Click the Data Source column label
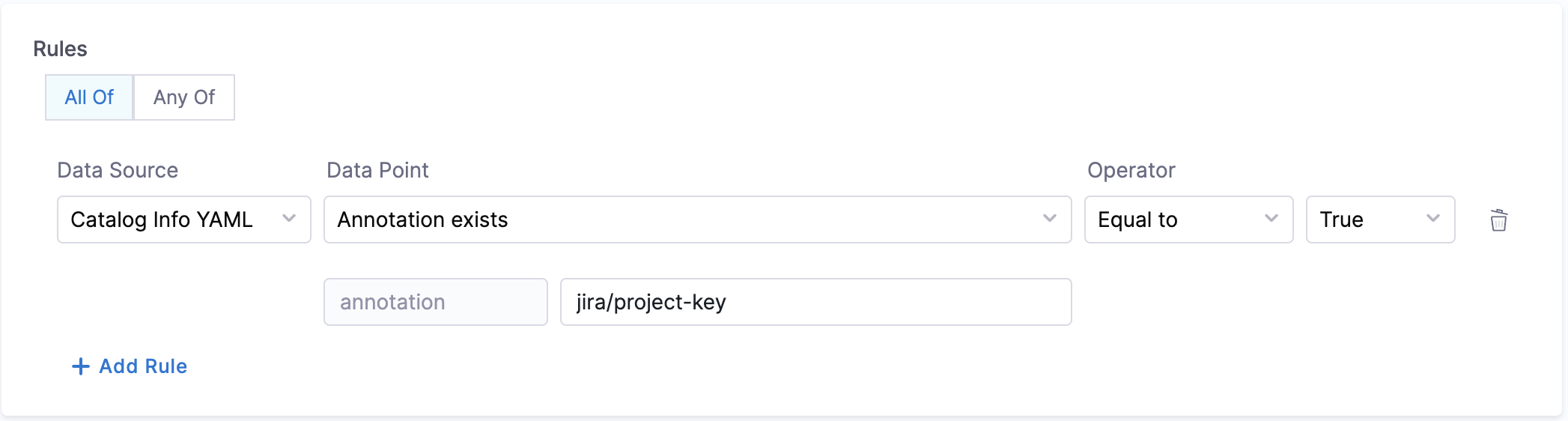The height and width of the screenshot is (421, 1568). pos(118,171)
